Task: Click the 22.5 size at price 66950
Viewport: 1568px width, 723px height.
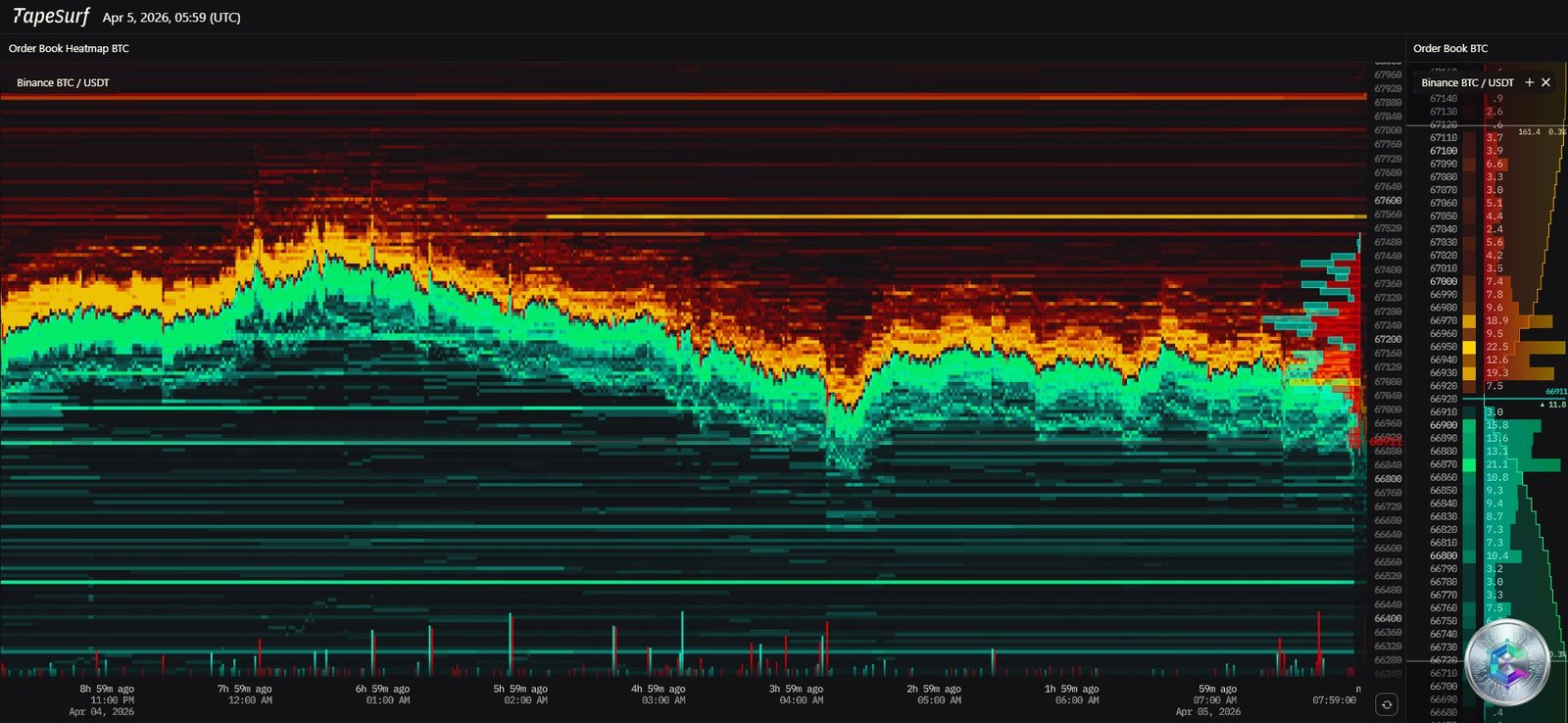Action: tap(1496, 347)
